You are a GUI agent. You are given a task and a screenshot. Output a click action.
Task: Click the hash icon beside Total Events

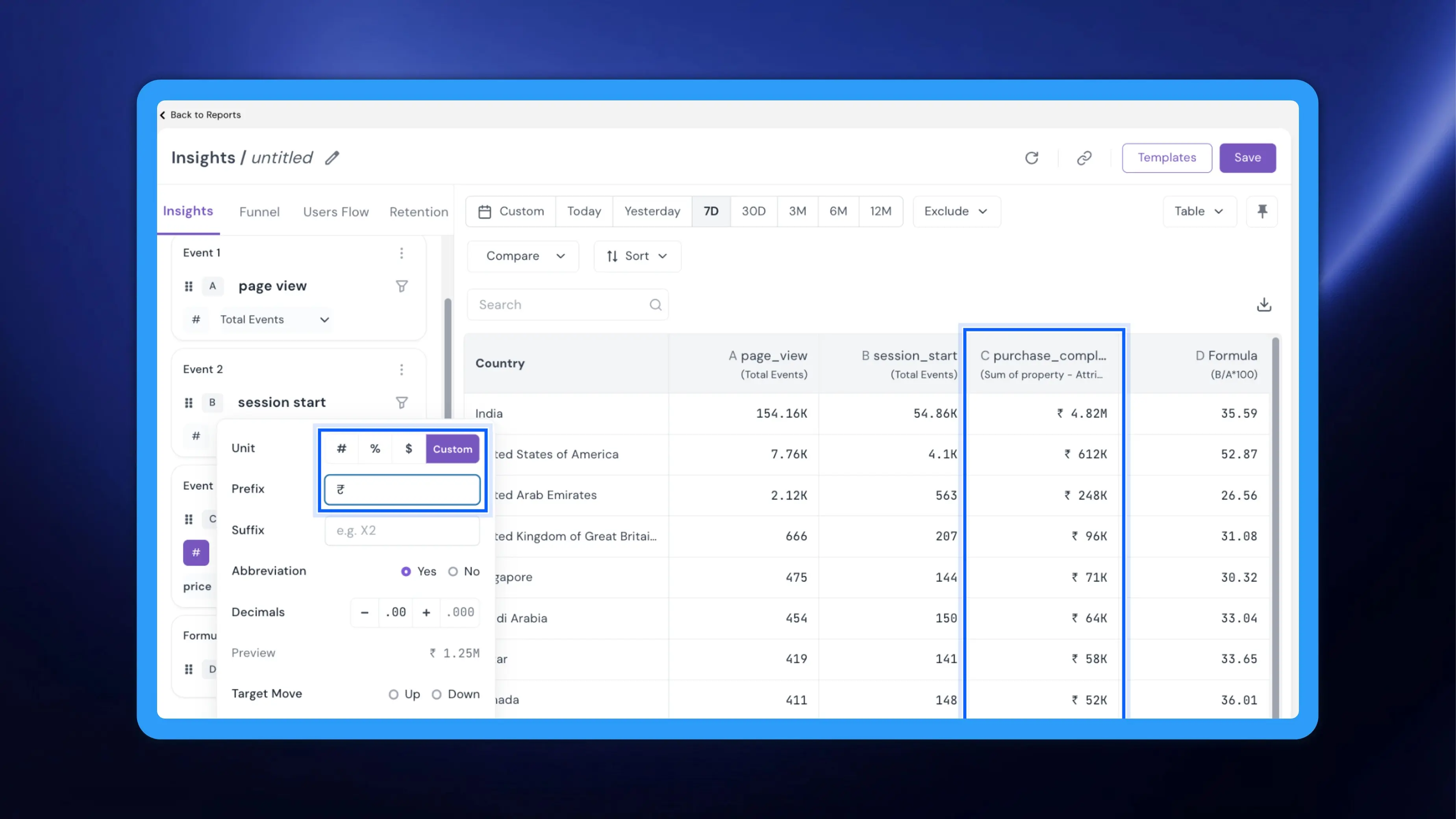coord(196,319)
